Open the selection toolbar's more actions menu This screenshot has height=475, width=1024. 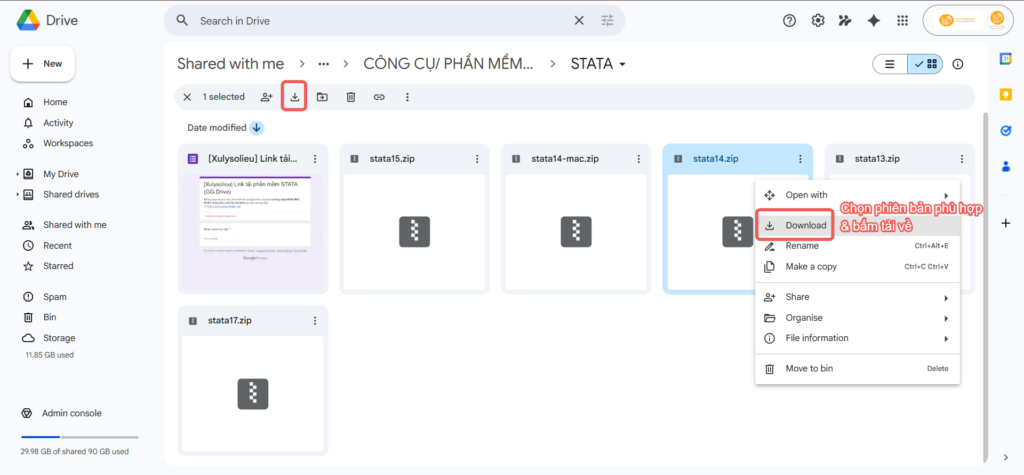(407, 97)
